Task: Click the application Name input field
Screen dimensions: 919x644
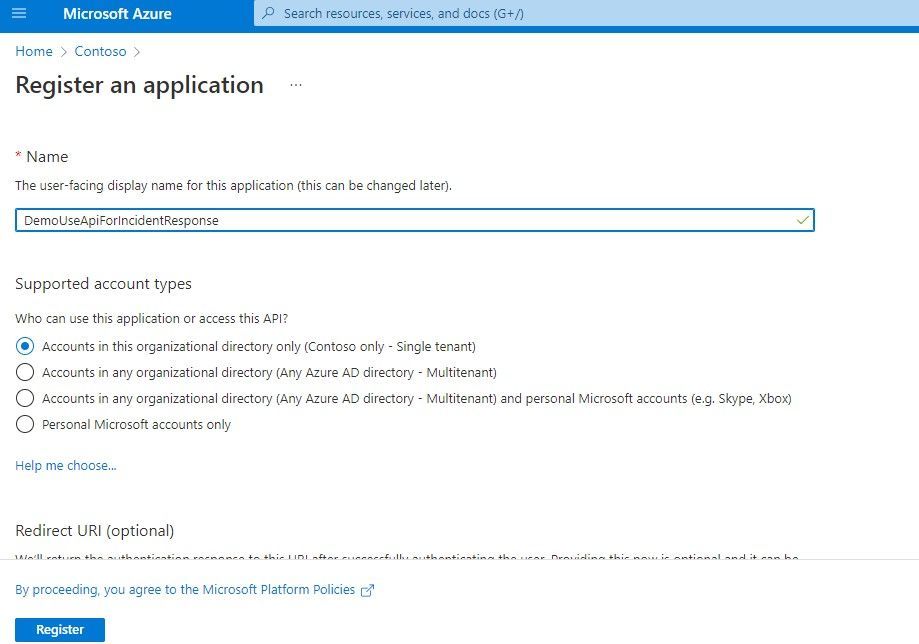Action: click(x=414, y=220)
